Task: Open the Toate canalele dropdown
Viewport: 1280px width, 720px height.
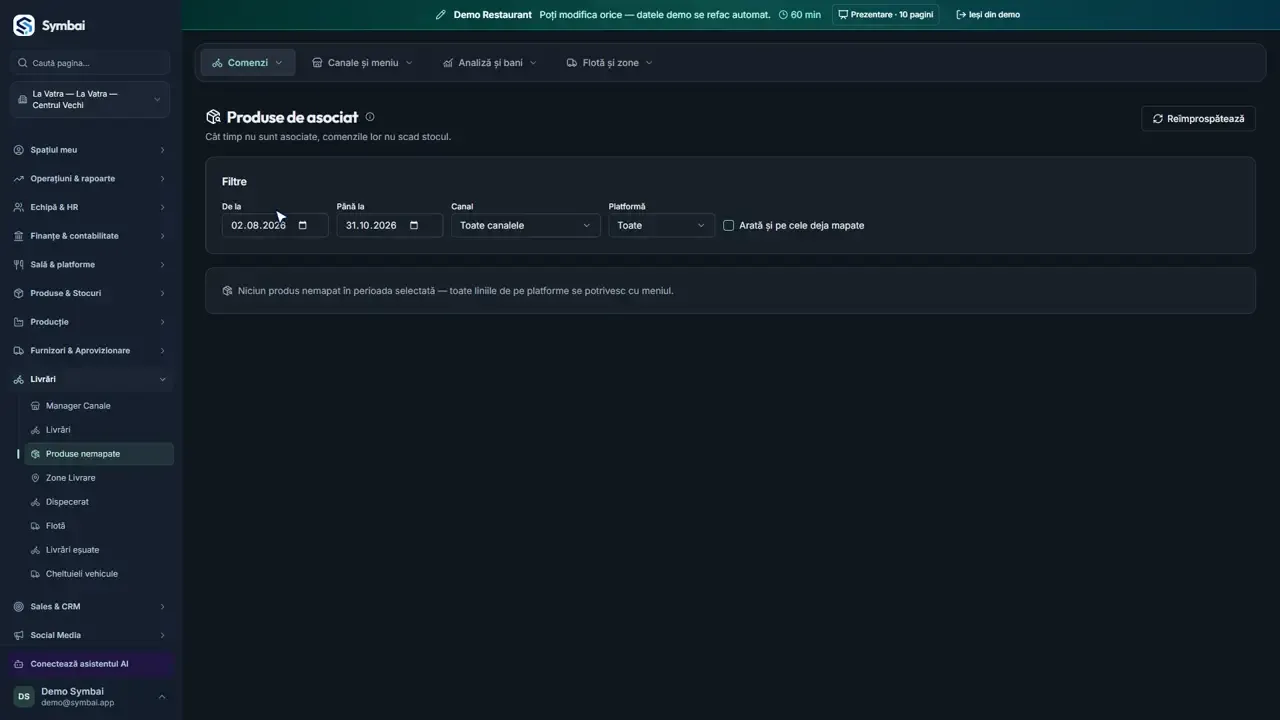Action: 526,225
